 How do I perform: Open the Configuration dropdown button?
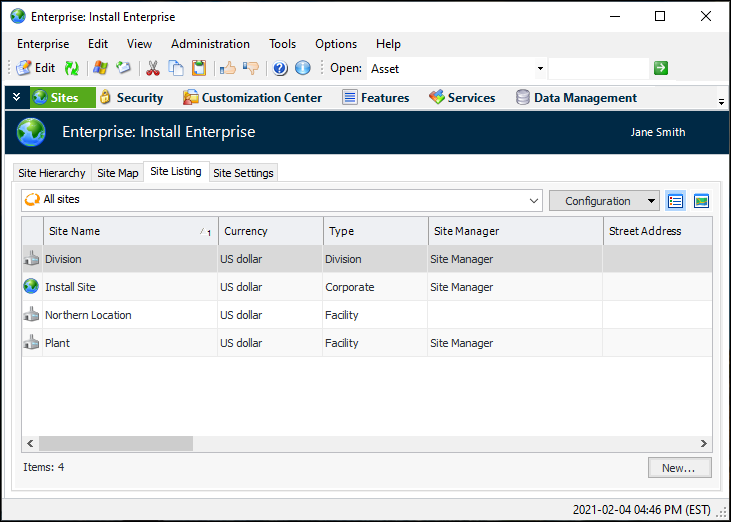point(604,201)
